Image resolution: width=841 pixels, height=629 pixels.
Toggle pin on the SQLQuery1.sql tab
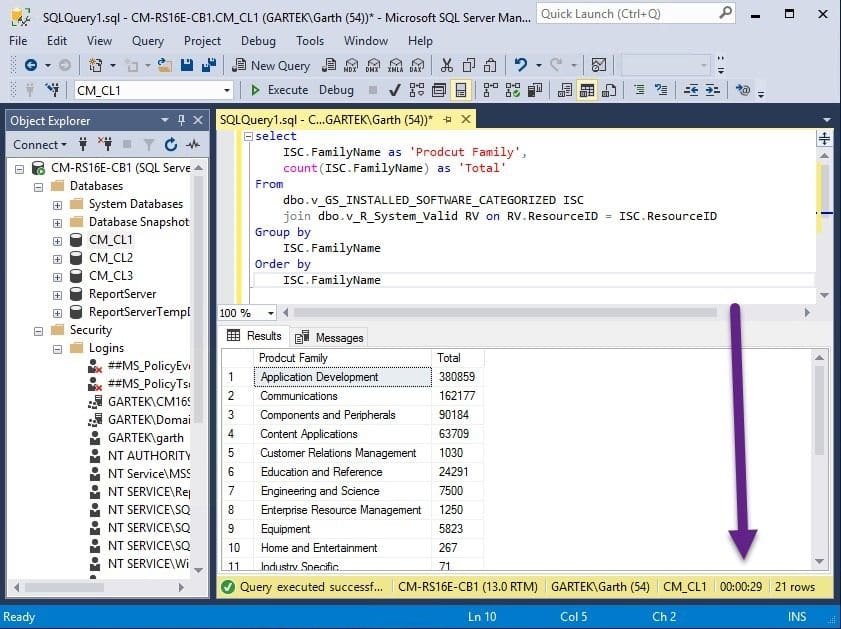(447, 120)
